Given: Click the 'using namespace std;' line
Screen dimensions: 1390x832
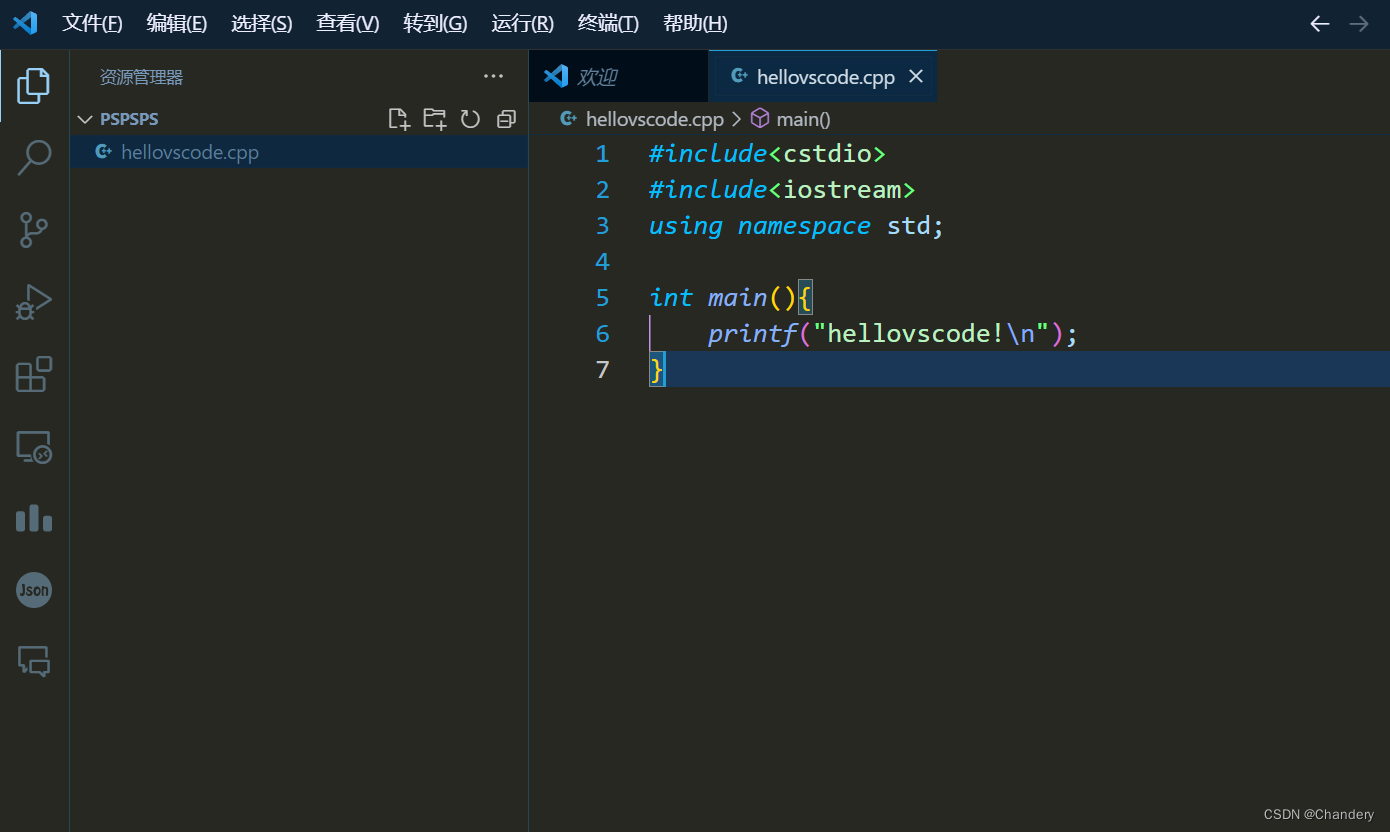Looking at the screenshot, I should pyautogui.click(x=796, y=226).
